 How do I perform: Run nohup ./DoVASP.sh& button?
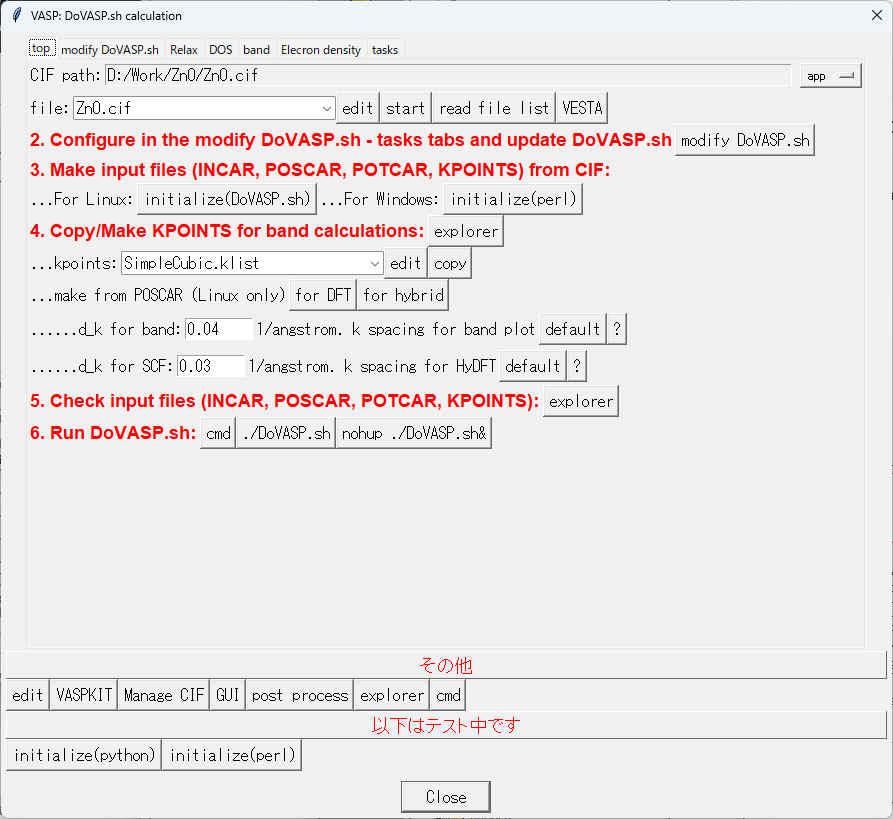pyautogui.click(x=414, y=433)
